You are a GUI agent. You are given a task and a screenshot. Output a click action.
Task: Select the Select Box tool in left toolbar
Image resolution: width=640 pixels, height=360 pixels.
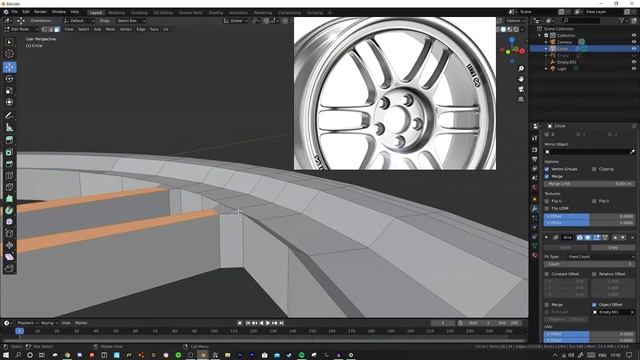(x=9, y=42)
